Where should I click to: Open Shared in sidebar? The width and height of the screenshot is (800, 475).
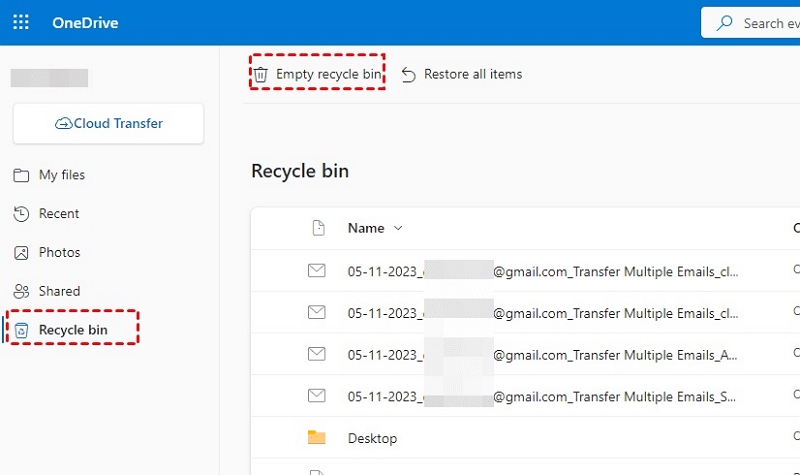coord(59,291)
